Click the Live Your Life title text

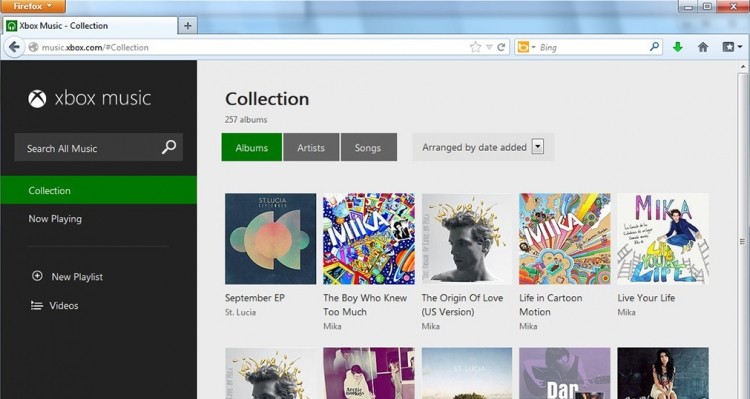pos(646,298)
